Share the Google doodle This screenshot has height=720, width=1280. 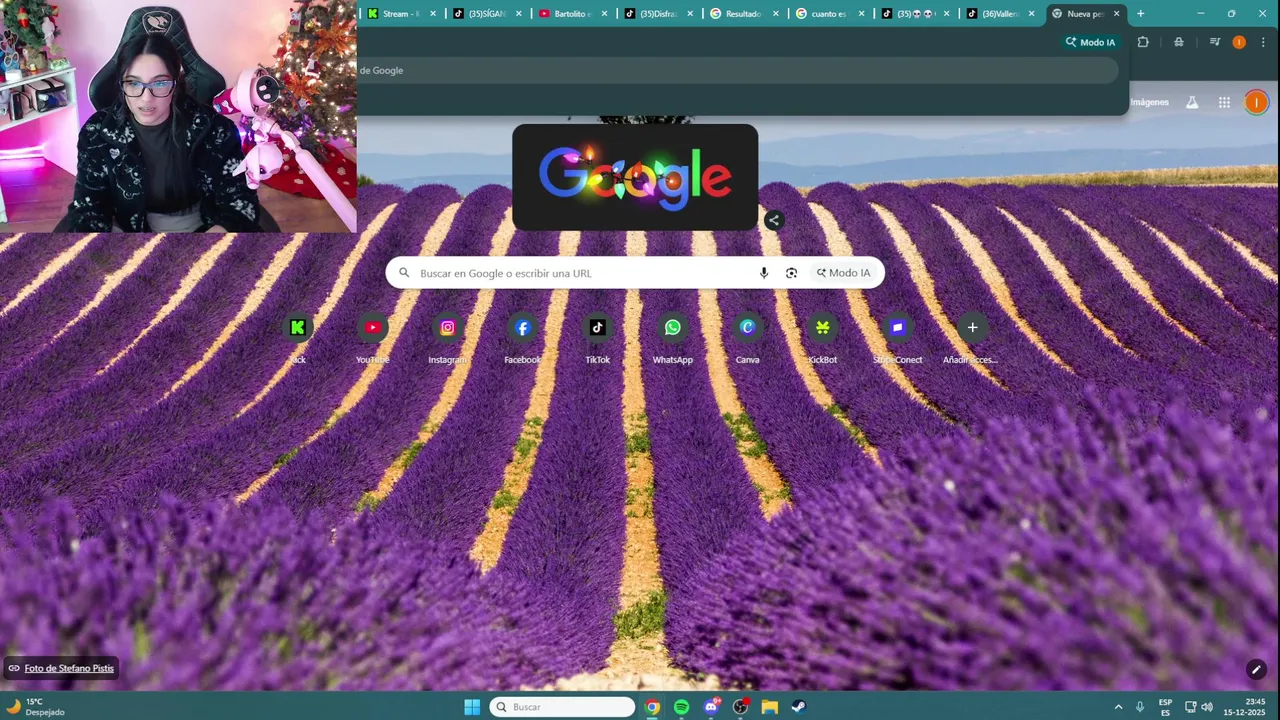(x=773, y=220)
